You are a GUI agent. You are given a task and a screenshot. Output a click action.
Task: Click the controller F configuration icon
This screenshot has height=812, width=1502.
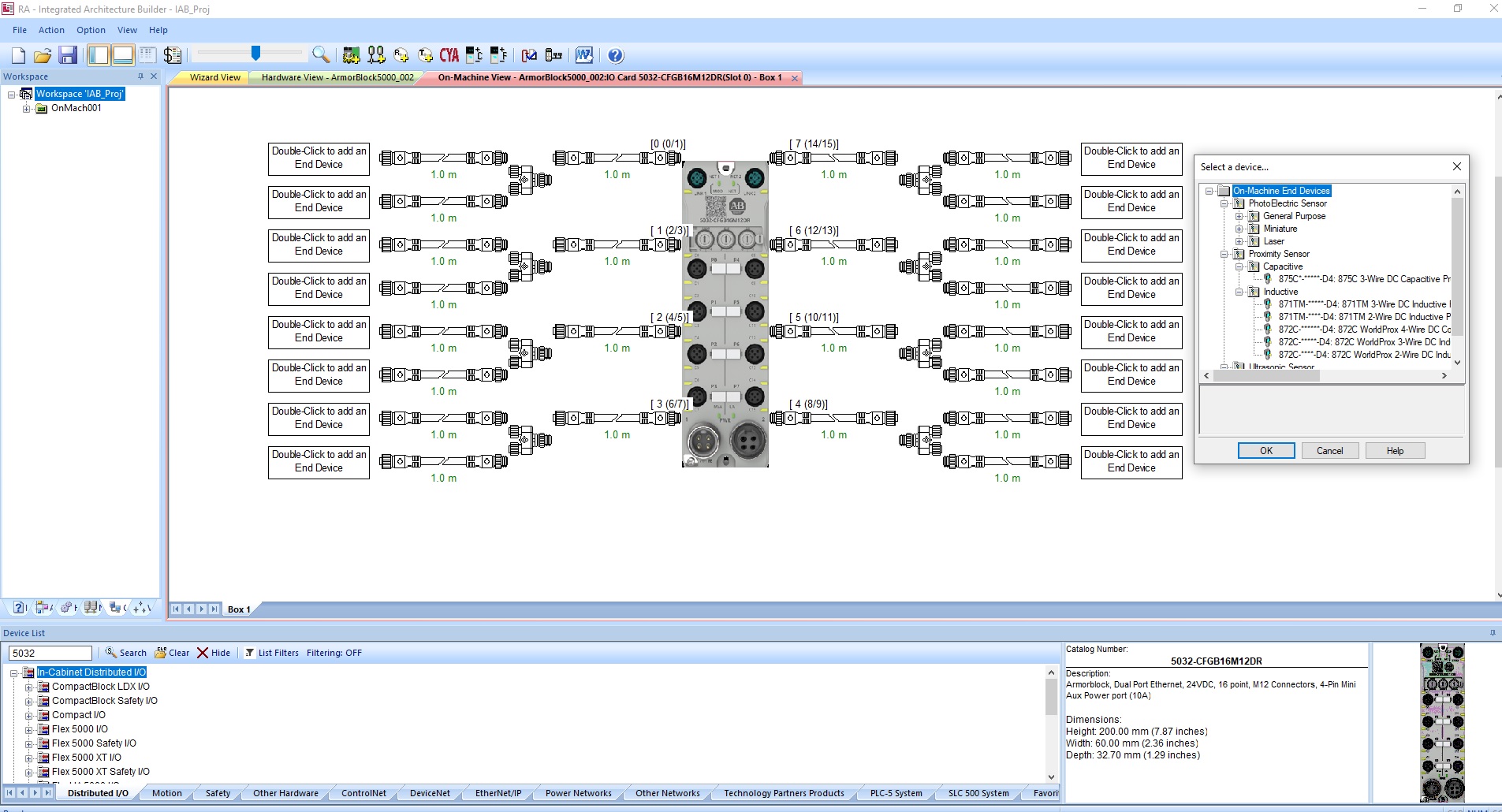(498, 55)
